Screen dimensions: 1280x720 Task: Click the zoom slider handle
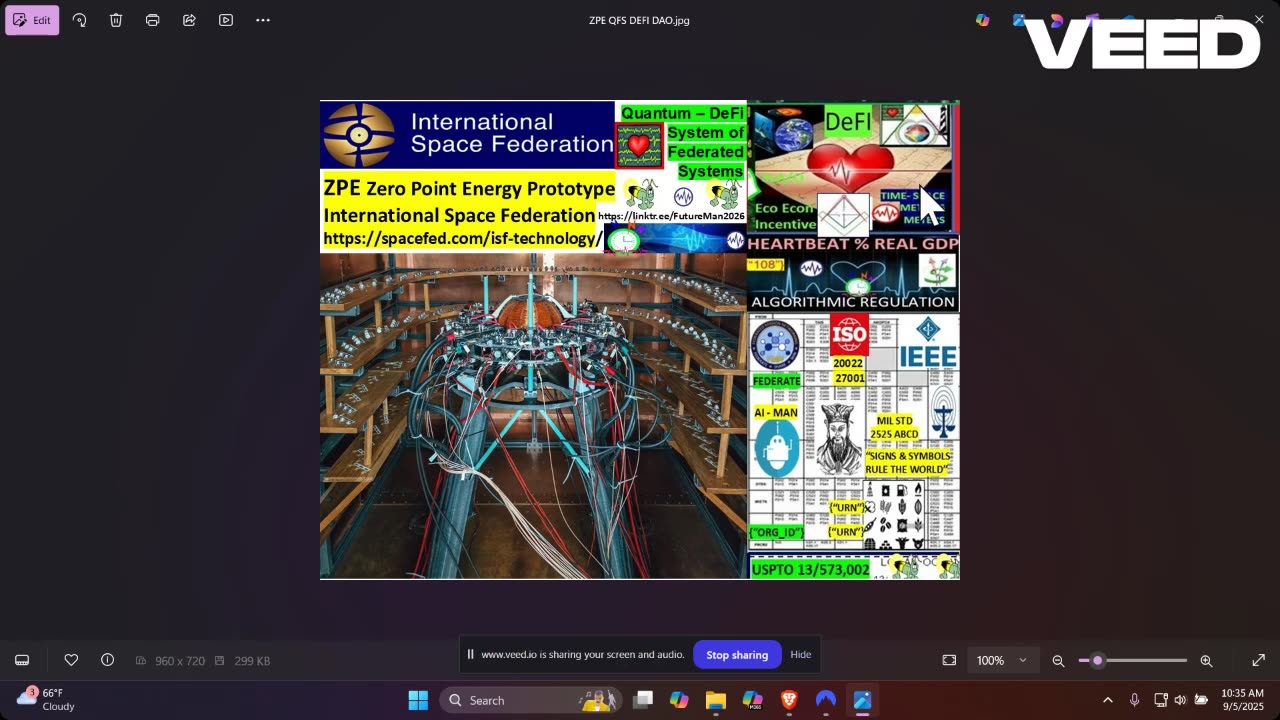[1097, 660]
